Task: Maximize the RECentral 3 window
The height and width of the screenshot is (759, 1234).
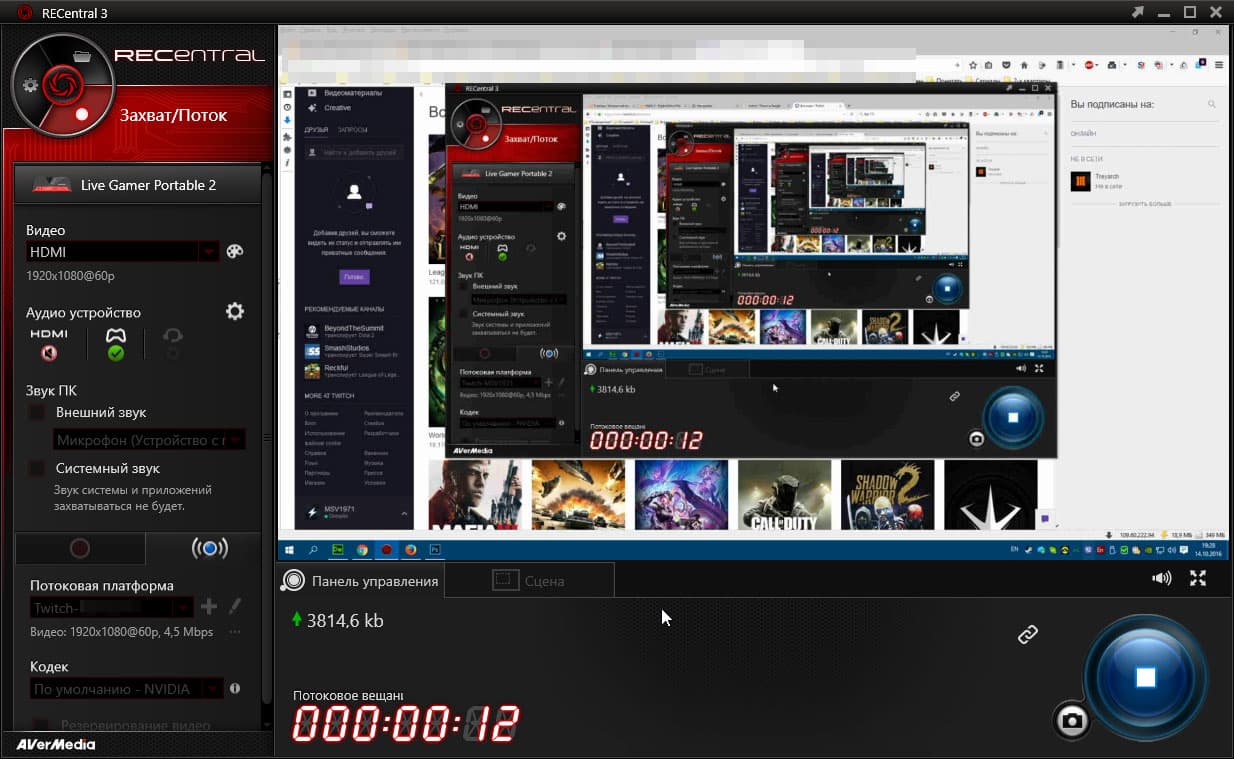Action: click(1190, 12)
